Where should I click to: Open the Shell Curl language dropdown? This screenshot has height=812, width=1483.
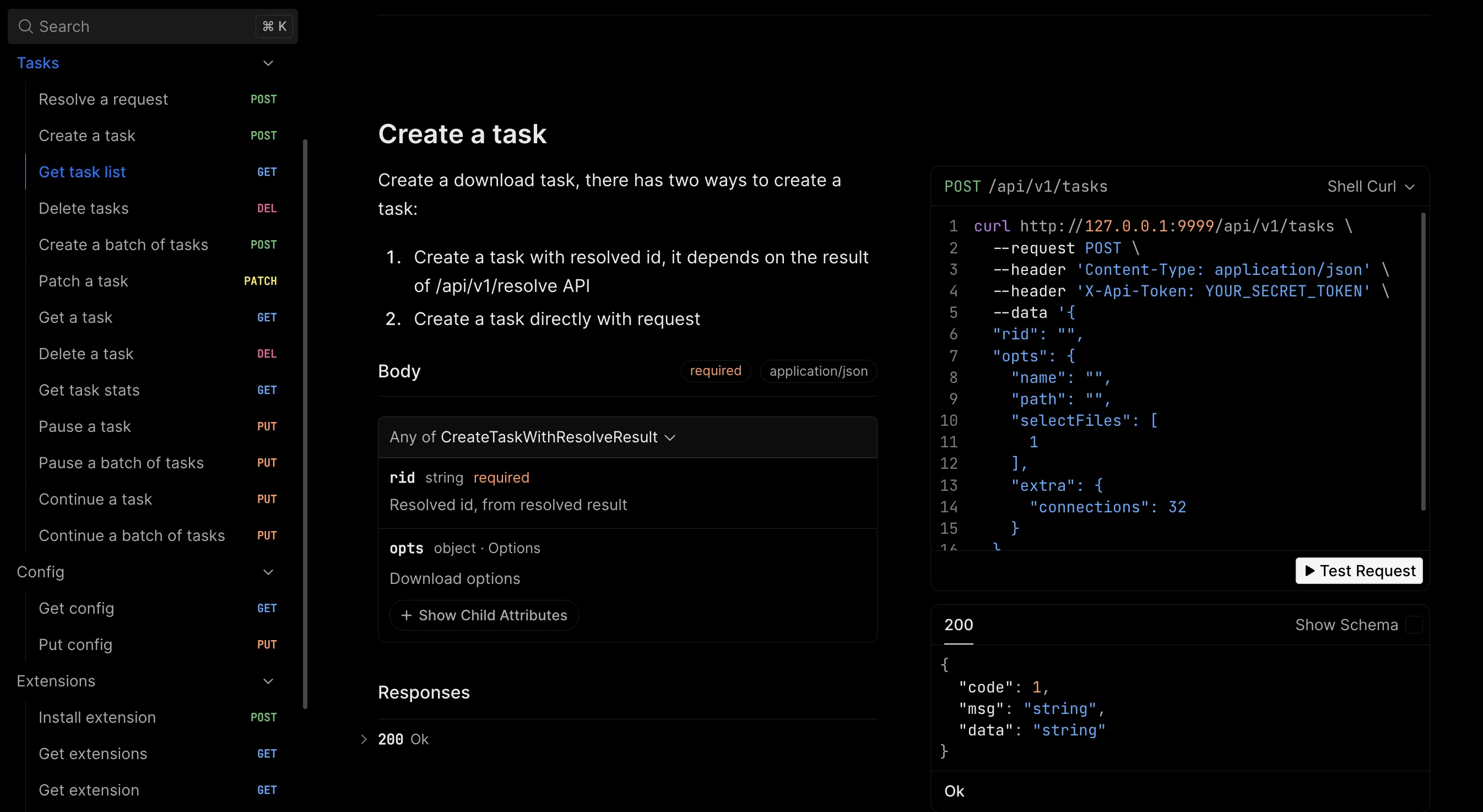[1370, 187]
